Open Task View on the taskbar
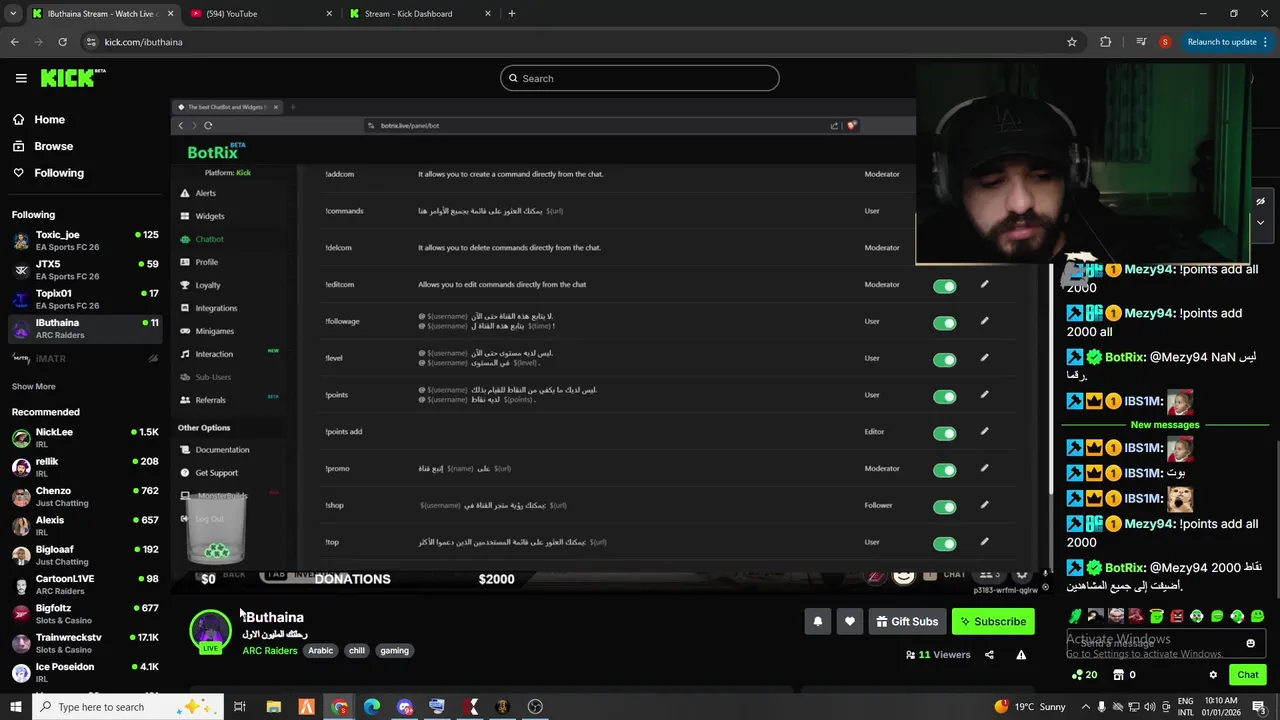This screenshot has width=1280, height=720. click(240, 707)
